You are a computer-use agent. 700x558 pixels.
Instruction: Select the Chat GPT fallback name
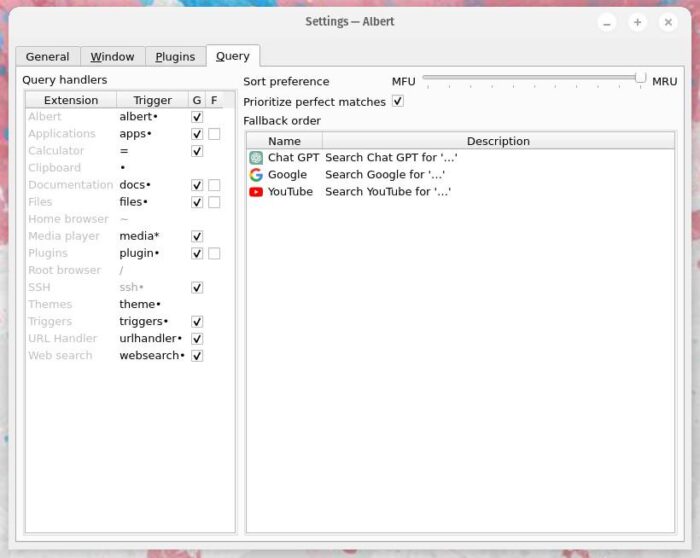tap(293, 158)
